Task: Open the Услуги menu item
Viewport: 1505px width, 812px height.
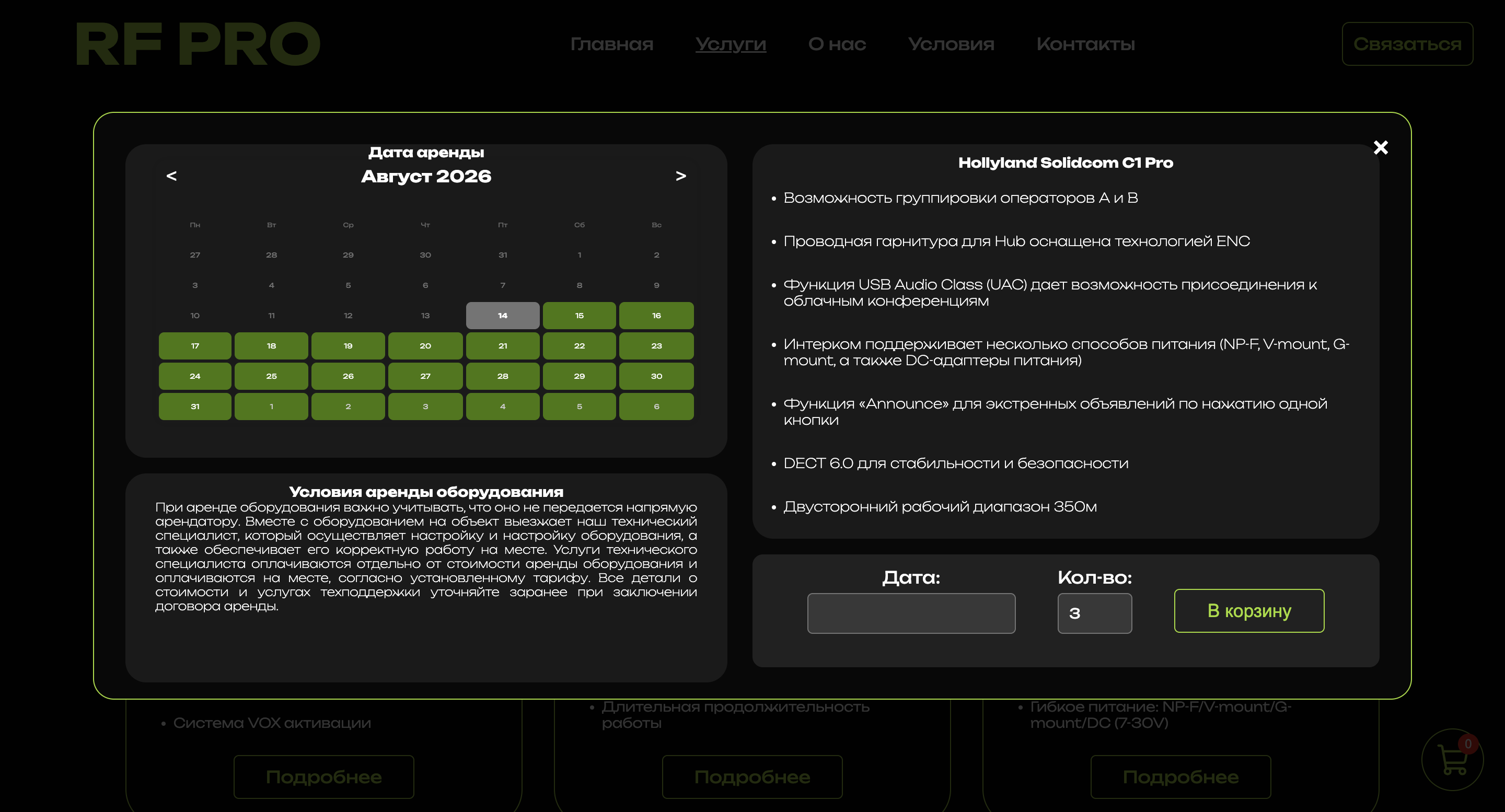Action: [x=731, y=44]
